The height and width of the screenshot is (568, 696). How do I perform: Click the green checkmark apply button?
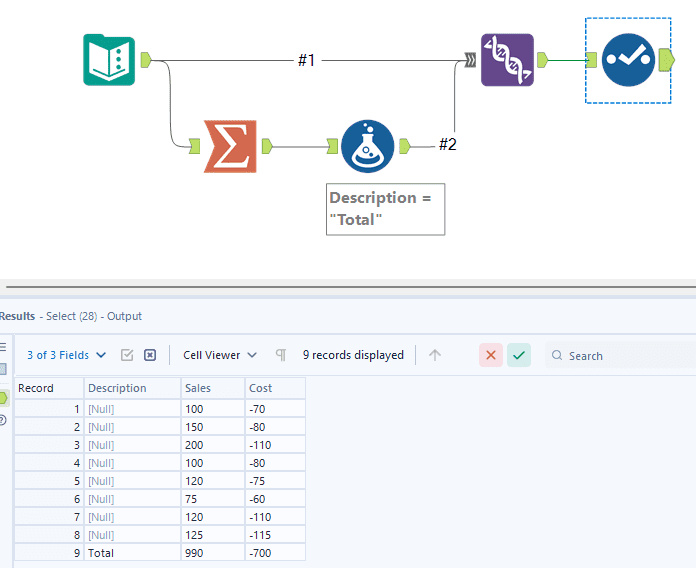518,355
